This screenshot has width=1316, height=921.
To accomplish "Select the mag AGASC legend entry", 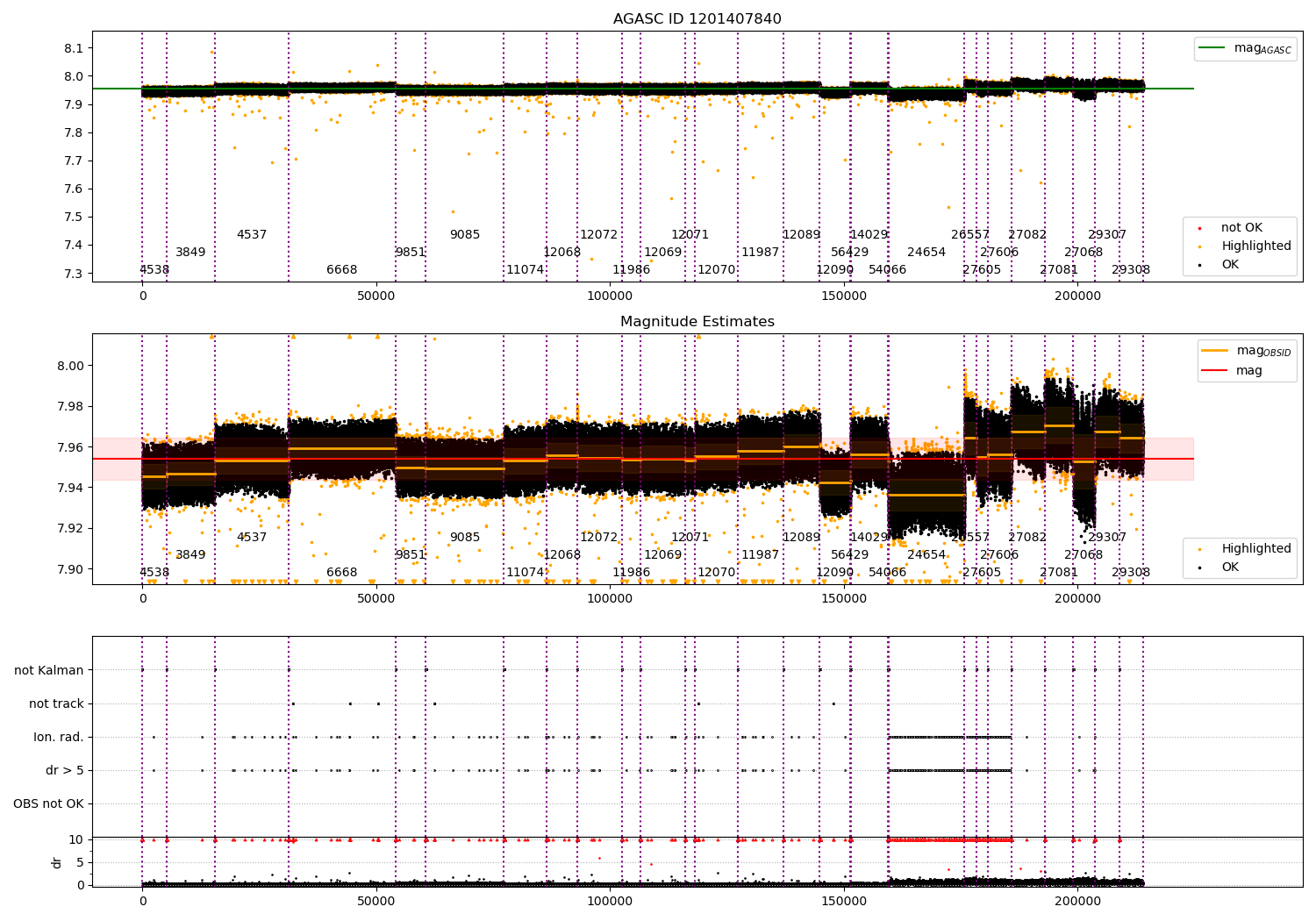I will click(x=1245, y=48).
